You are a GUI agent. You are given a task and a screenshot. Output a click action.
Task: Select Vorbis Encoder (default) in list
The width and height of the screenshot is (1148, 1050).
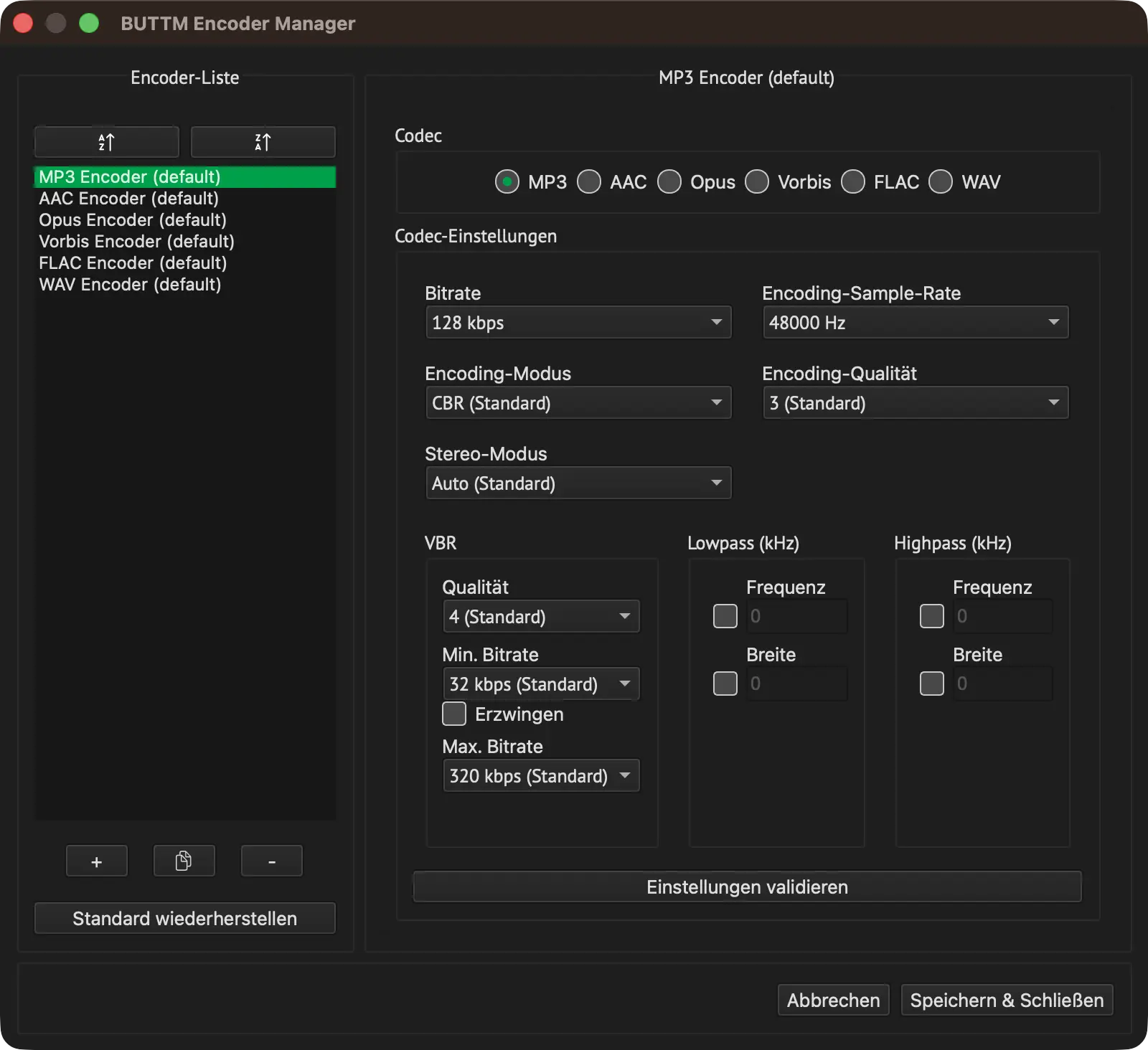[185, 242]
